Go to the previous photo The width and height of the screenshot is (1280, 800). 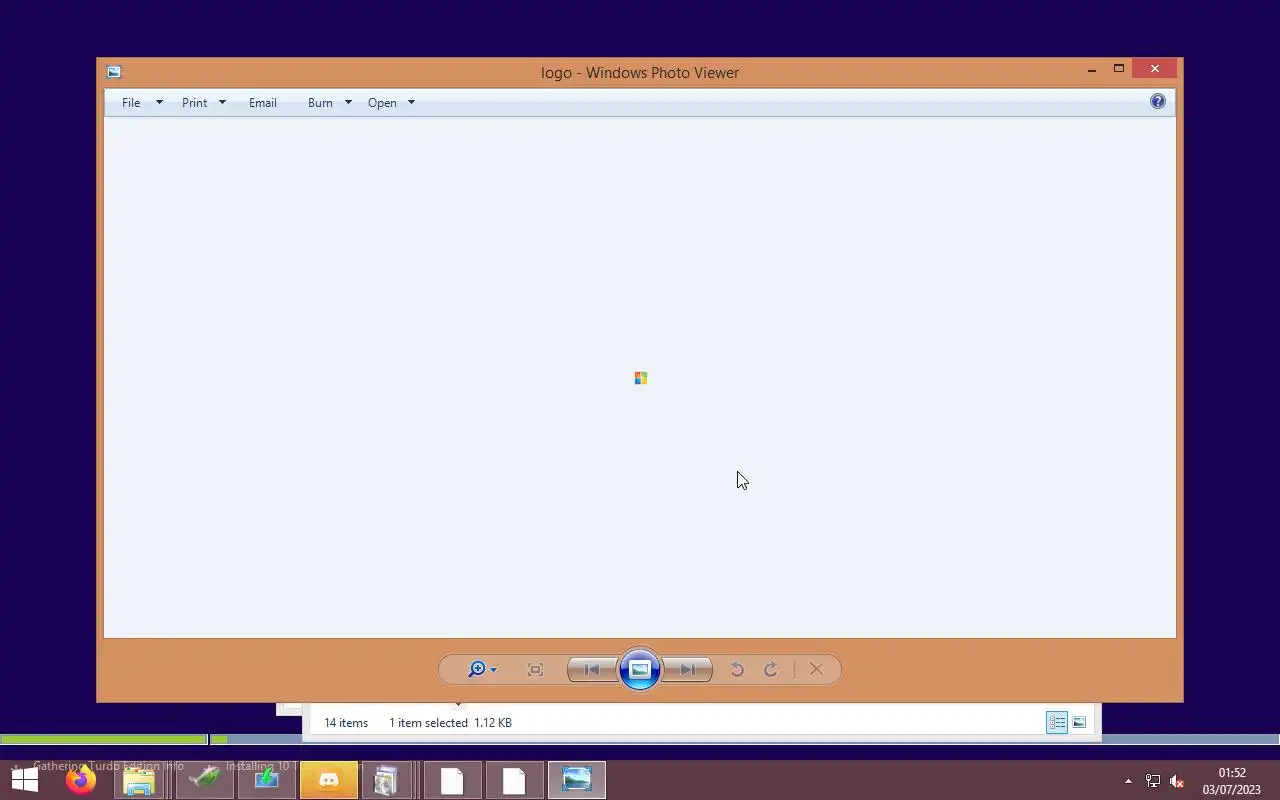point(592,670)
